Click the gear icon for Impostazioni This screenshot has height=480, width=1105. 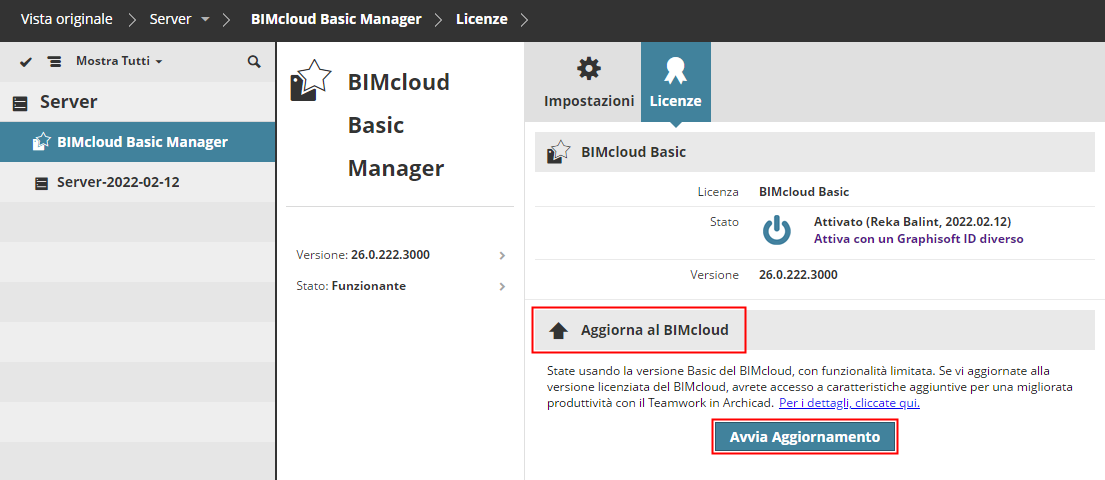[x=589, y=69]
